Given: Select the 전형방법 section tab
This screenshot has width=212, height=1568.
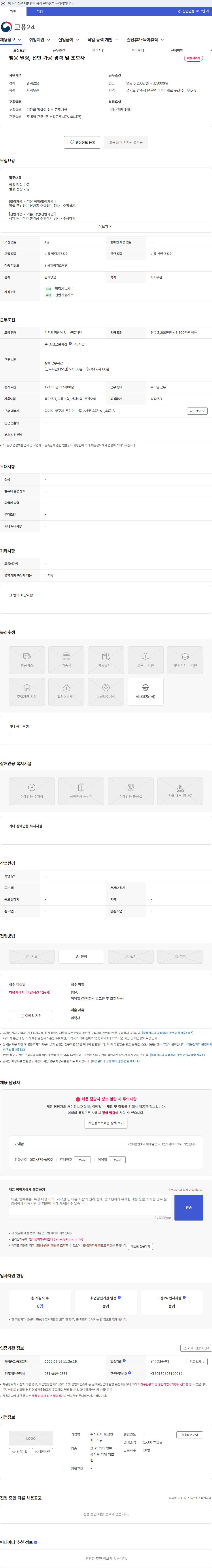Looking at the screenshot, I should click(x=177, y=51).
